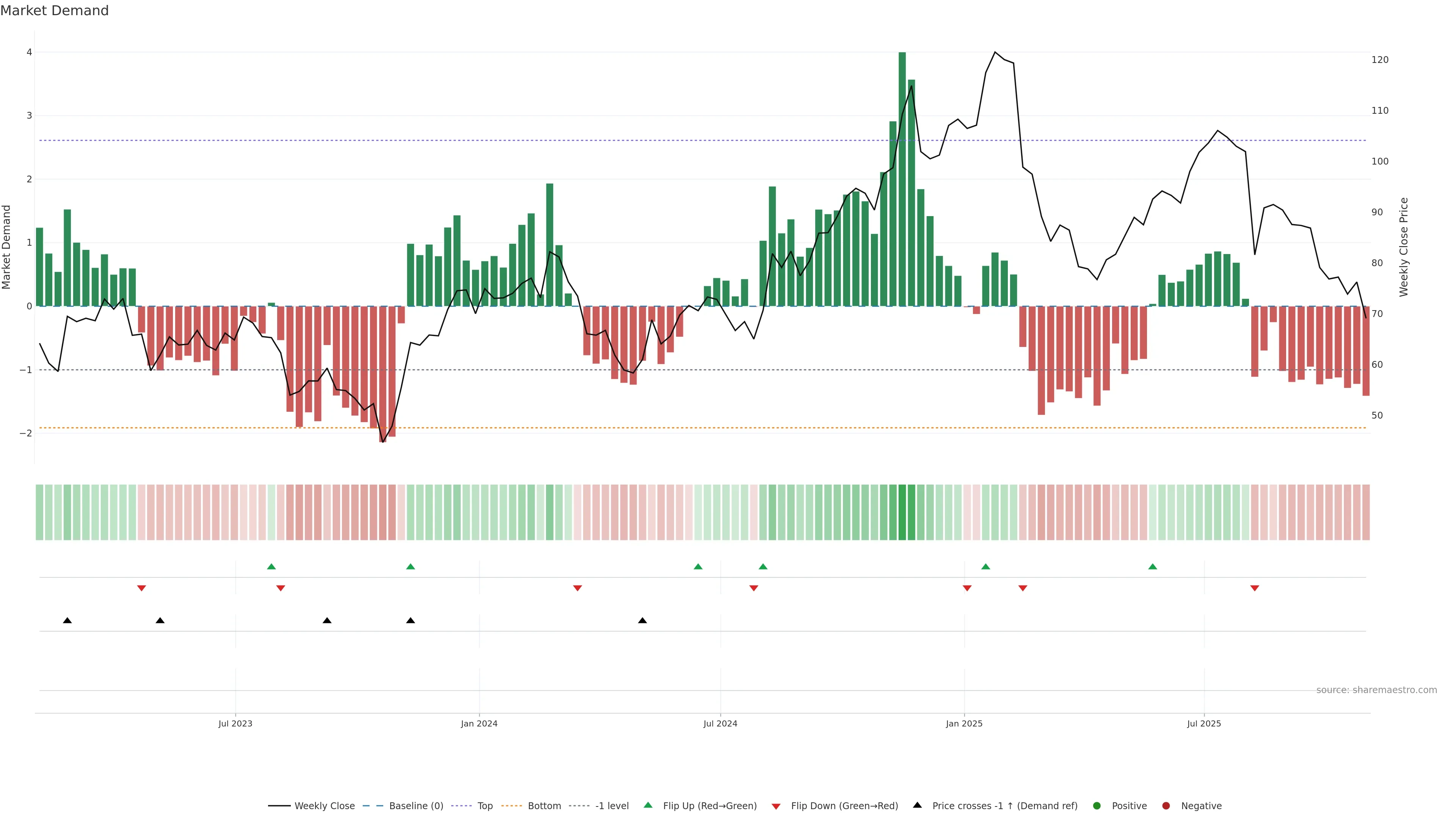This screenshot has height=819, width=1456.
Task: Click the Market Demand chart title
Action: (54, 11)
